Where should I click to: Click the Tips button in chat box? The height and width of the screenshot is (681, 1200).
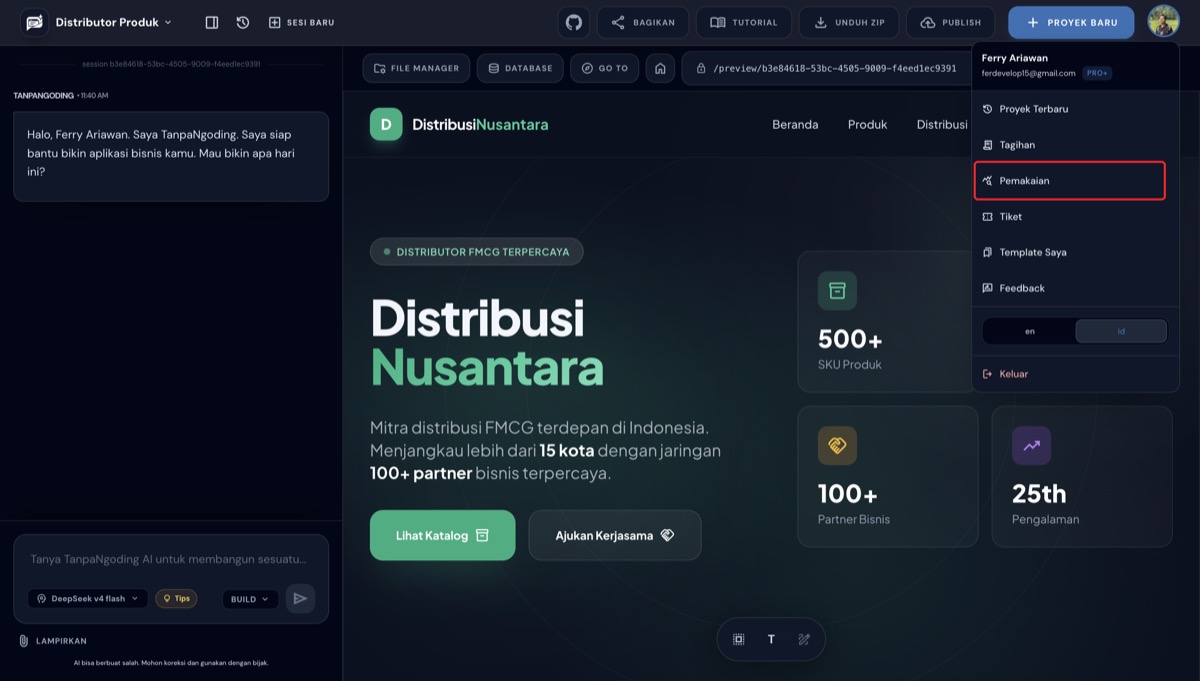[x=176, y=599]
